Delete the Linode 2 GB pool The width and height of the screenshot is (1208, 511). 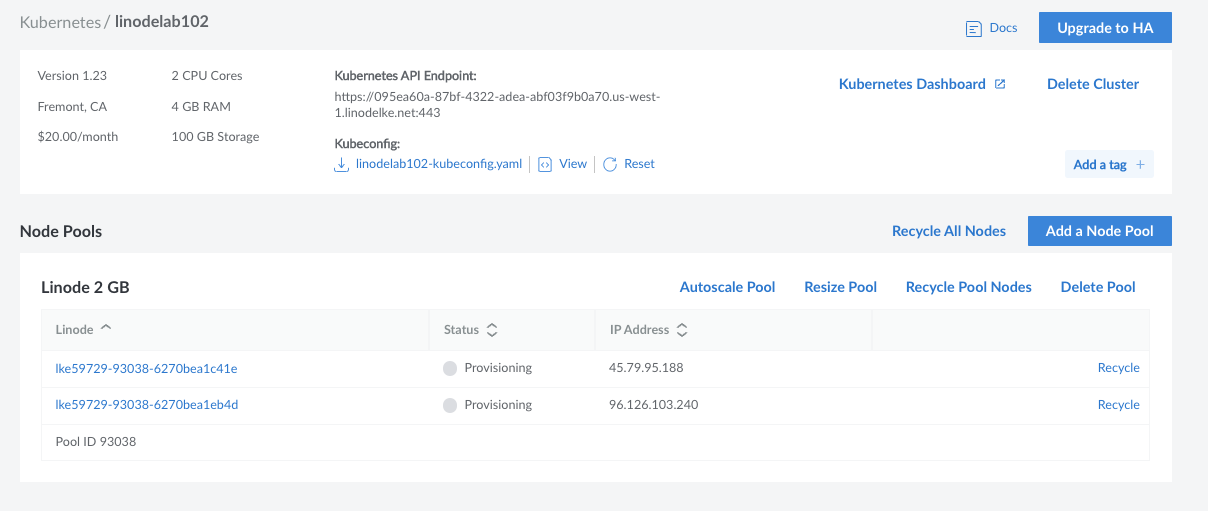1097,287
